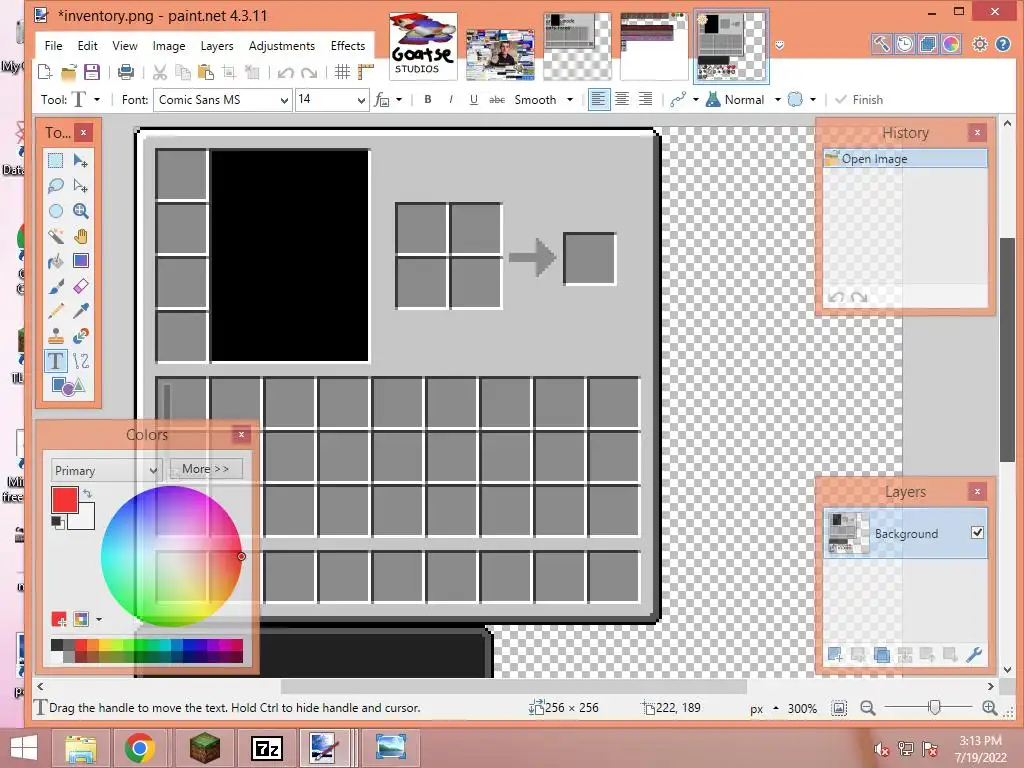
Task: Open the Tool chooser dropdown arrow
Action: [x=97, y=99]
